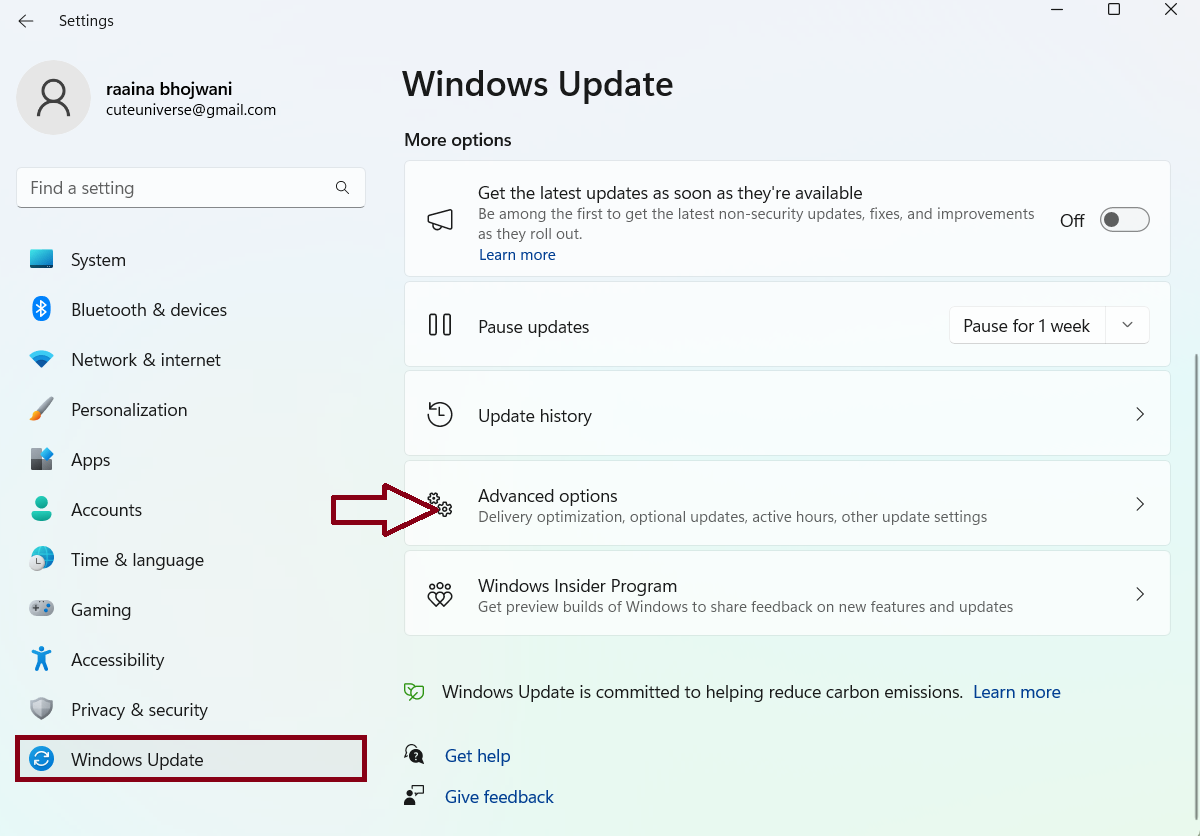This screenshot has height=836, width=1200.
Task: Open the Pause for 1 week dropdown arrow
Action: tap(1128, 326)
